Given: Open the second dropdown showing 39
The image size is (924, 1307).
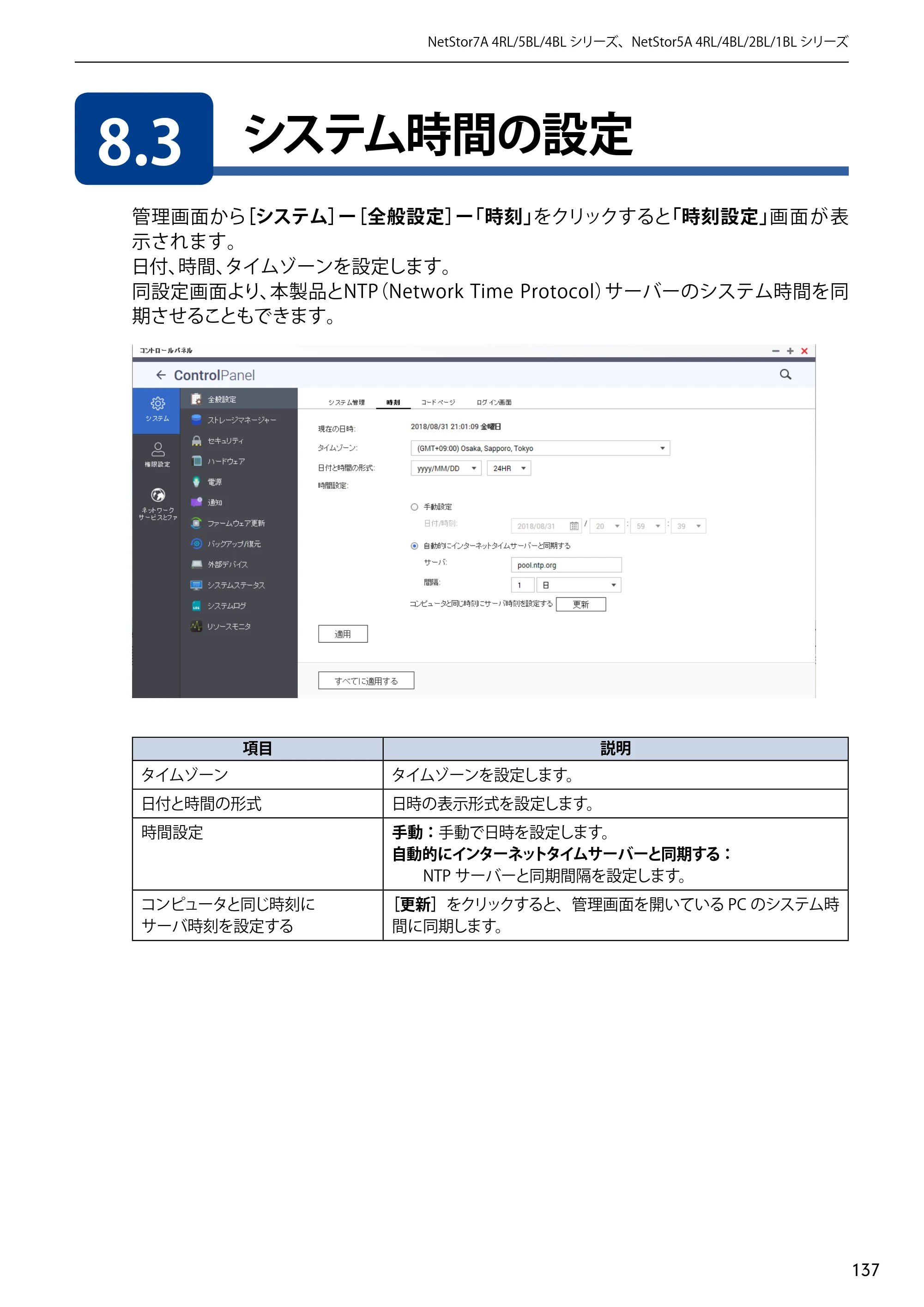Looking at the screenshot, I should point(688,526).
